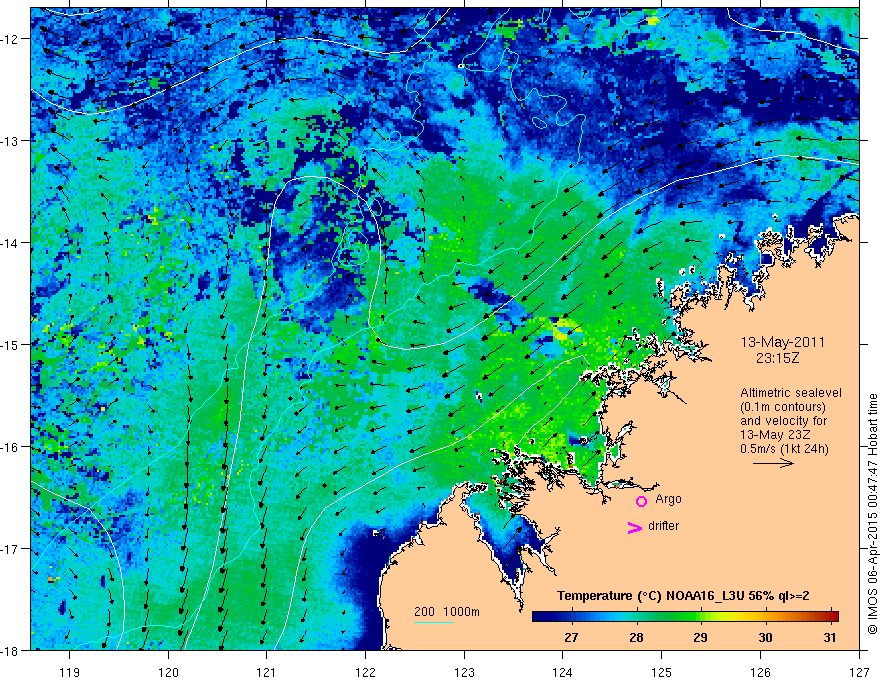The width and height of the screenshot is (880, 680).
Task: Click the time text 23:15Z
Action: (x=777, y=358)
